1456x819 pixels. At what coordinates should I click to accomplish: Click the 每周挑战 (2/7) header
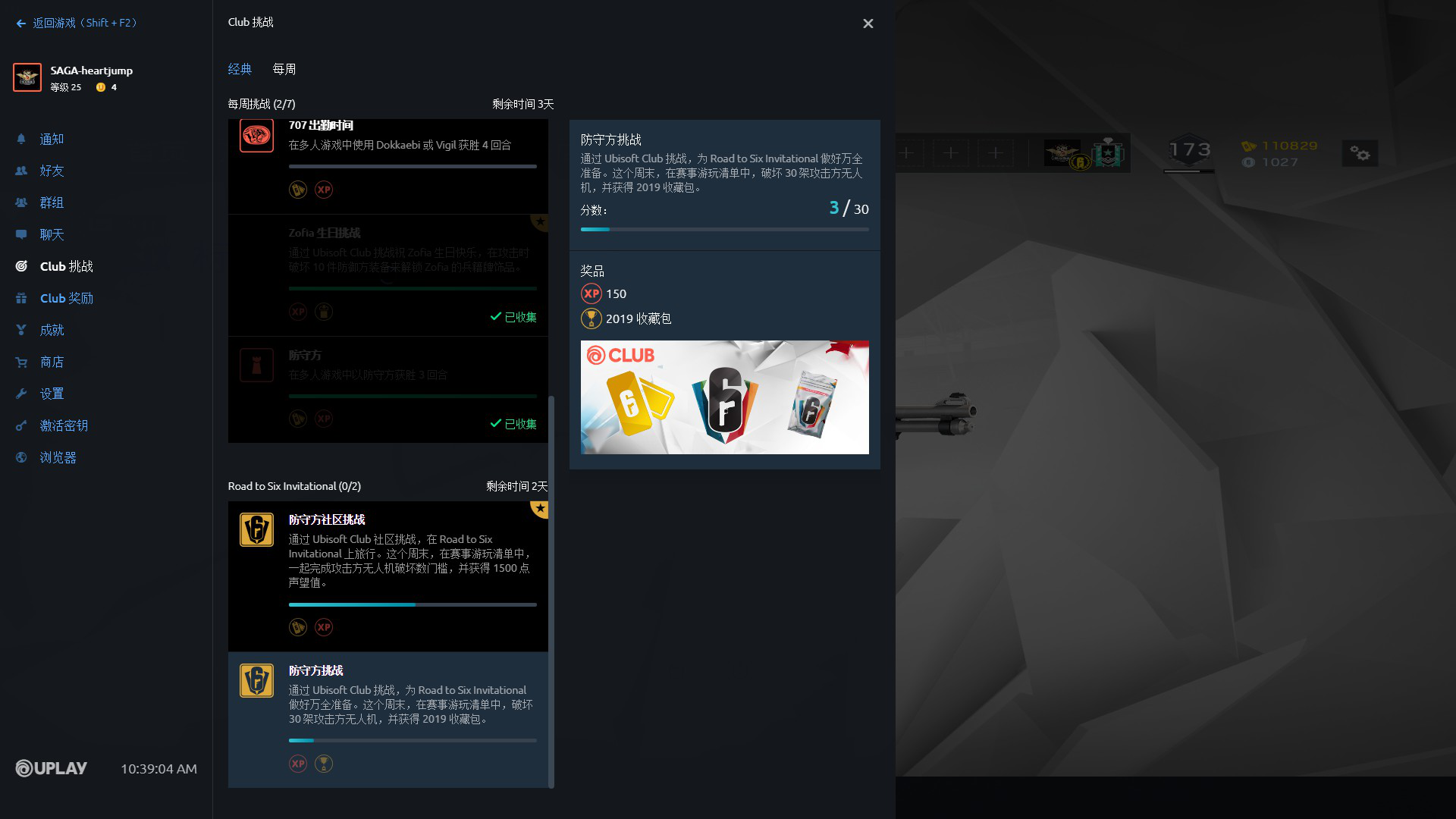click(x=262, y=104)
